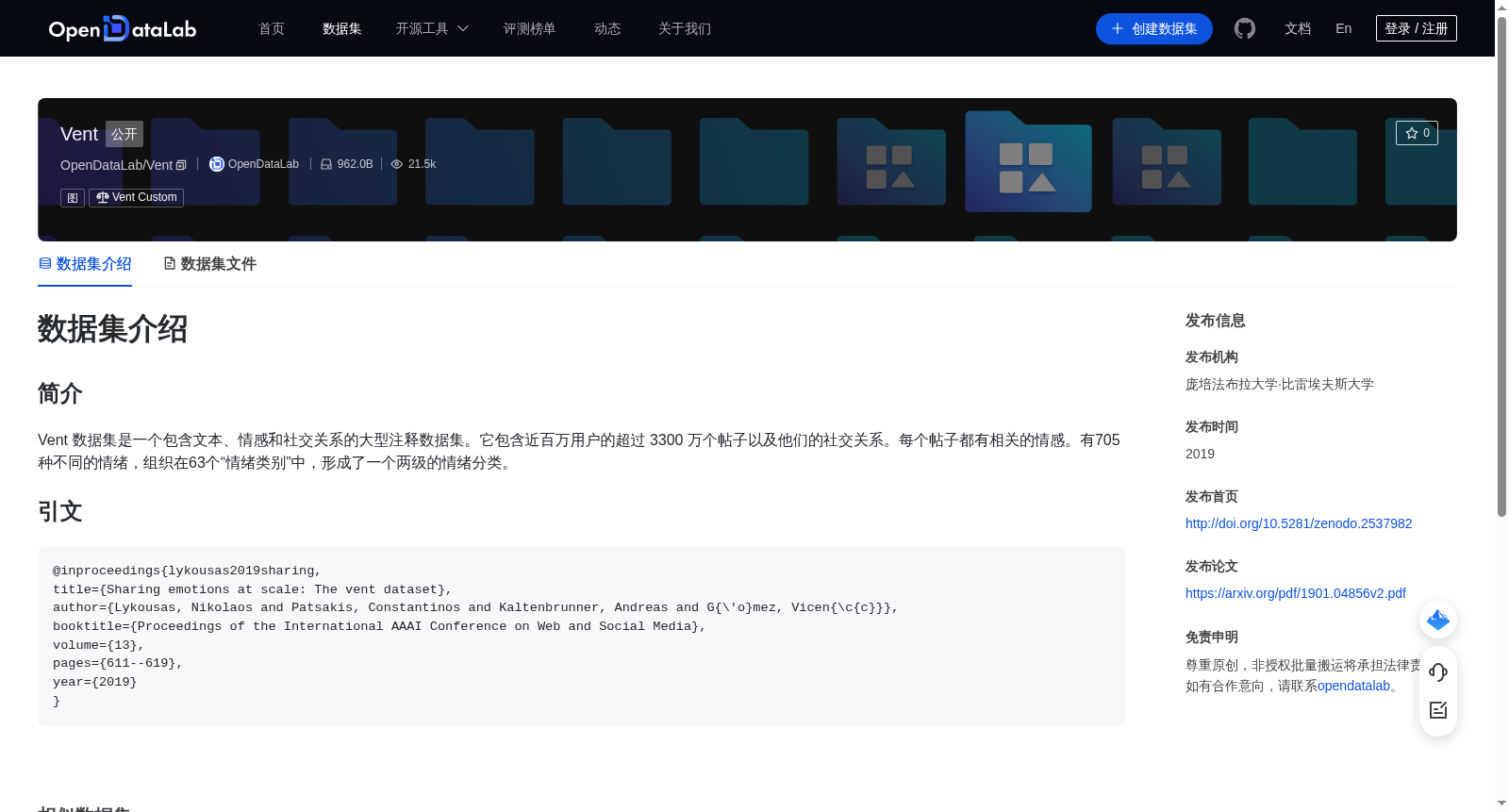This screenshot has height=812, width=1509.
Task: Click the OpenDataLab organization name
Action: tap(263, 164)
